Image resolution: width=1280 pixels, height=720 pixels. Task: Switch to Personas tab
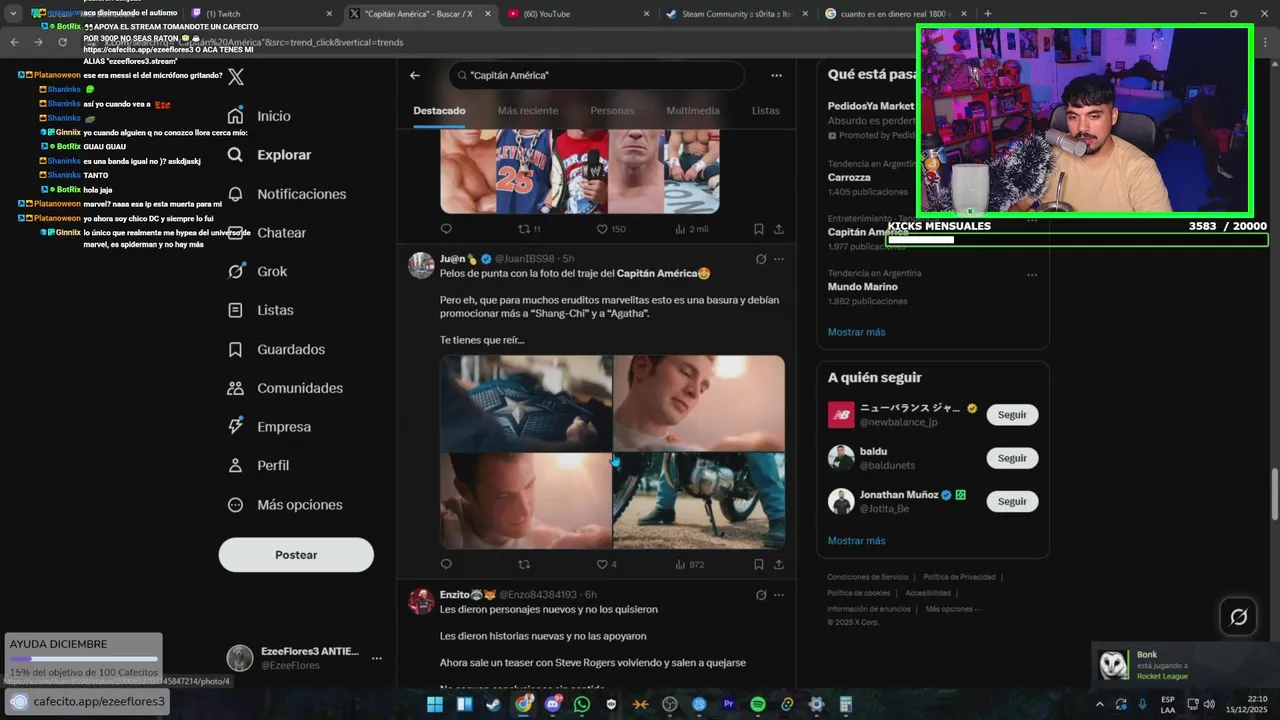pyautogui.click(x=612, y=111)
